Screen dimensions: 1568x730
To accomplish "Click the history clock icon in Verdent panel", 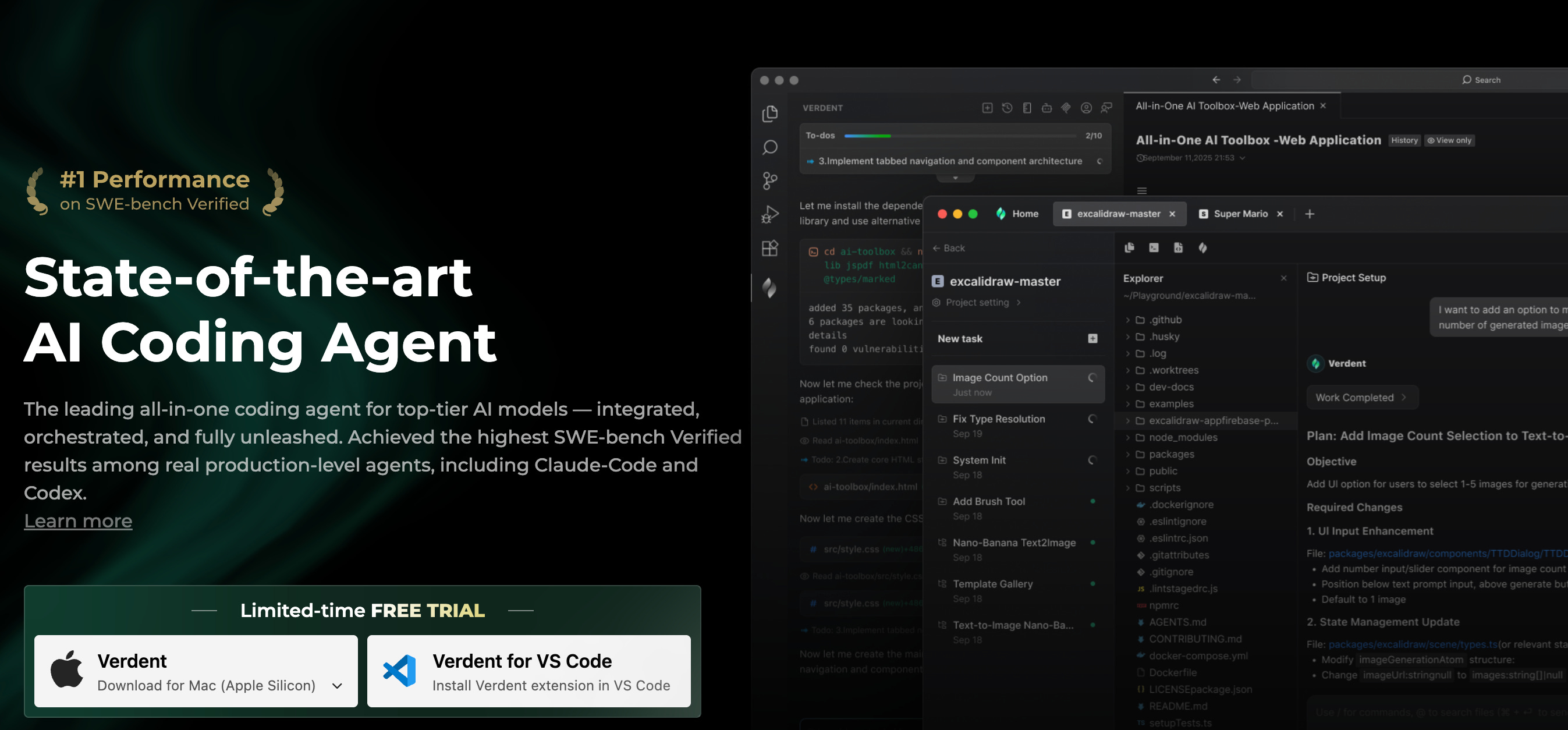I will point(1008,108).
